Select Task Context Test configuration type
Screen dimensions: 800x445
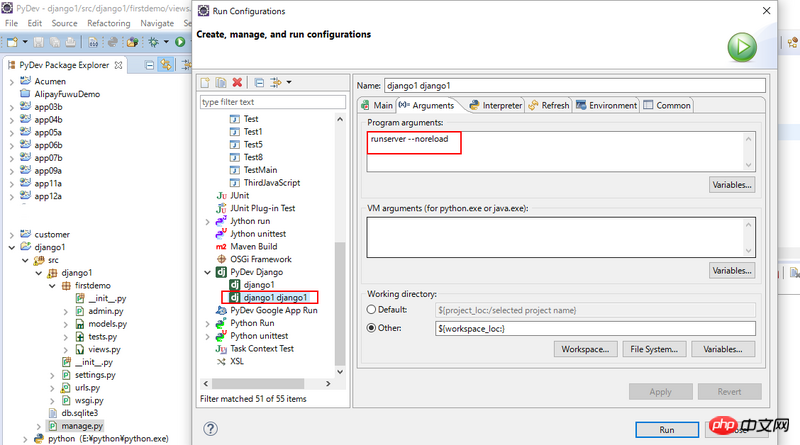pyautogui.click(x=262, y=349)
